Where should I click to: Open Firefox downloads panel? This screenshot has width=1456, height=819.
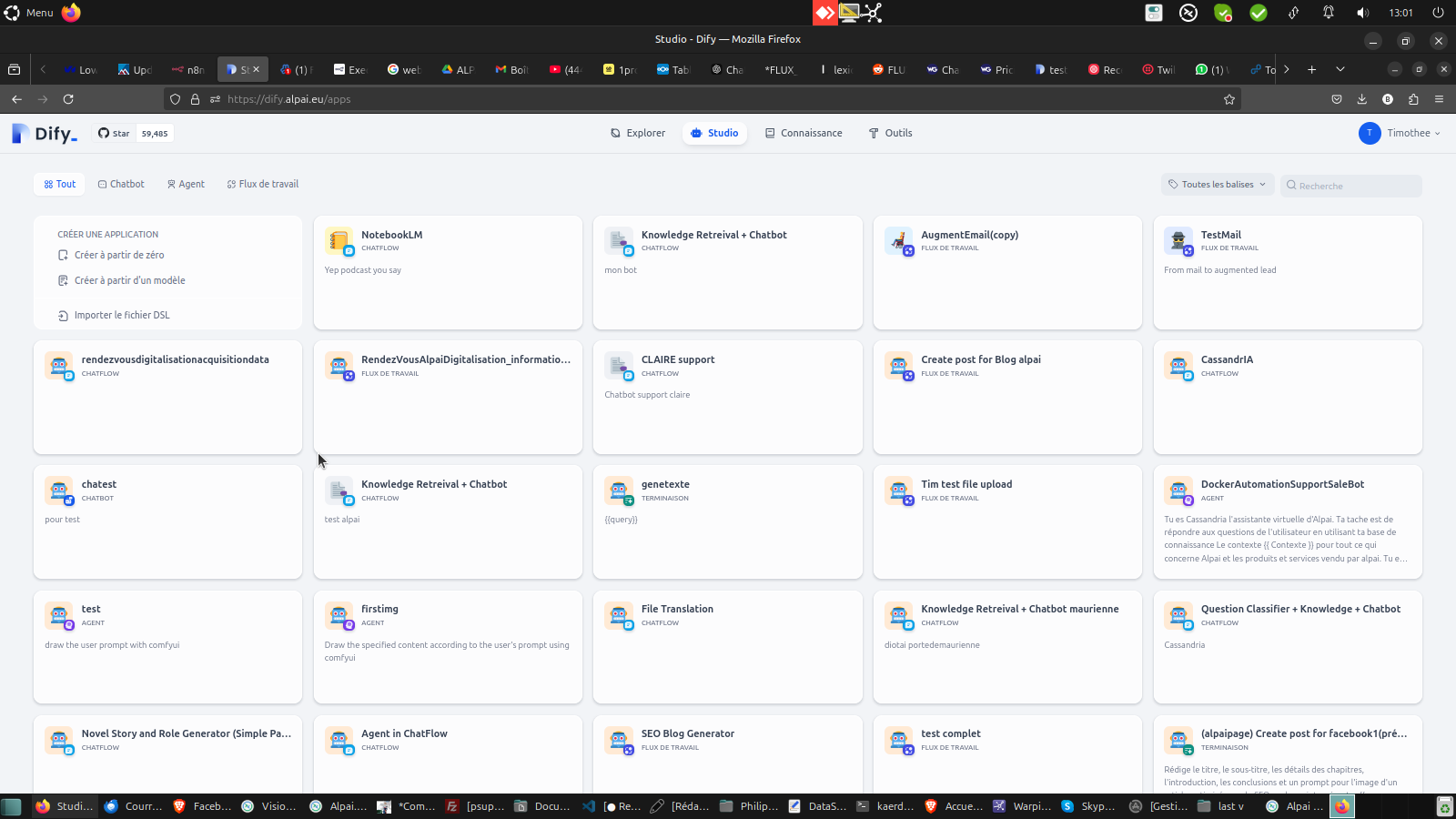point(1362,99)
